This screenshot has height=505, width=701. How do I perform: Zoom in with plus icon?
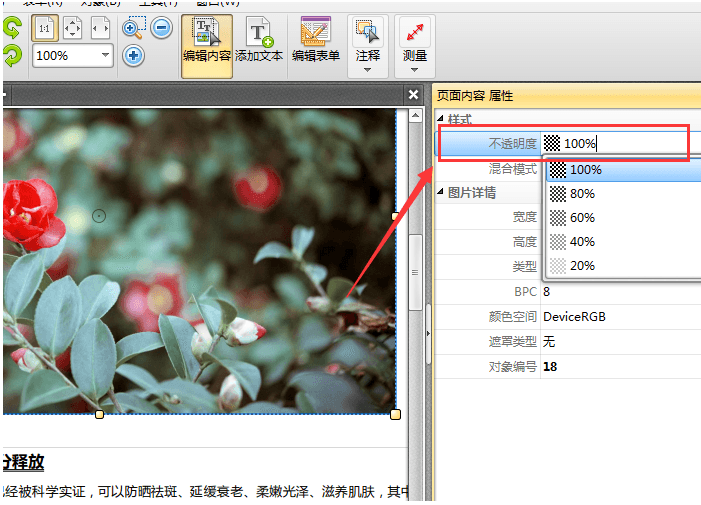point(133,55)
